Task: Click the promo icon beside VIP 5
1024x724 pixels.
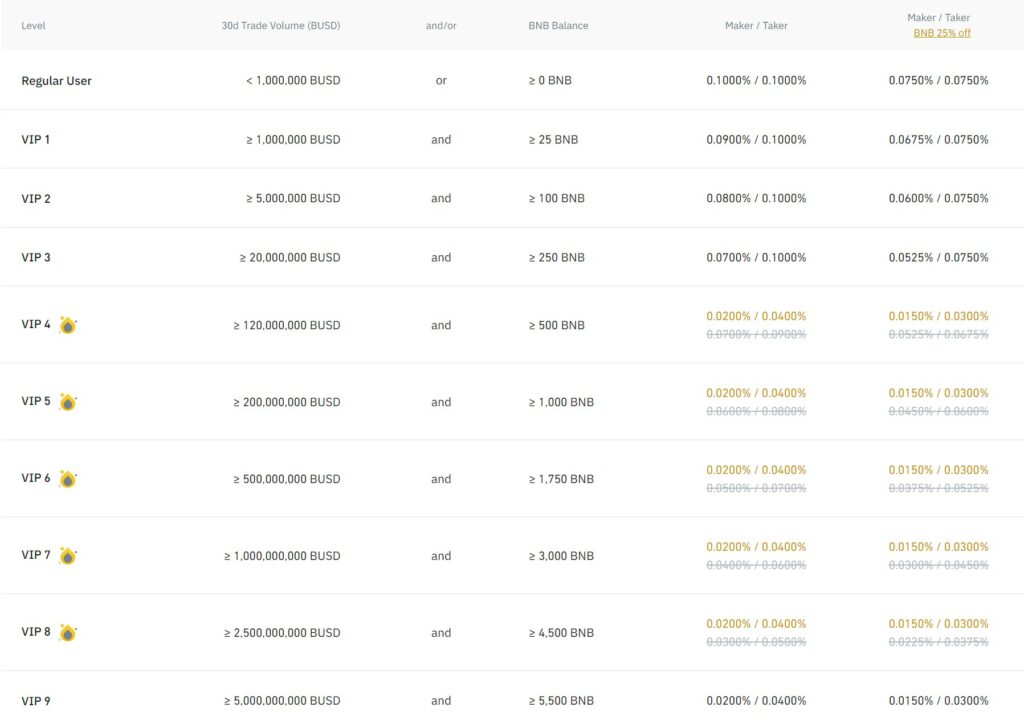Action: click(68, 402)
